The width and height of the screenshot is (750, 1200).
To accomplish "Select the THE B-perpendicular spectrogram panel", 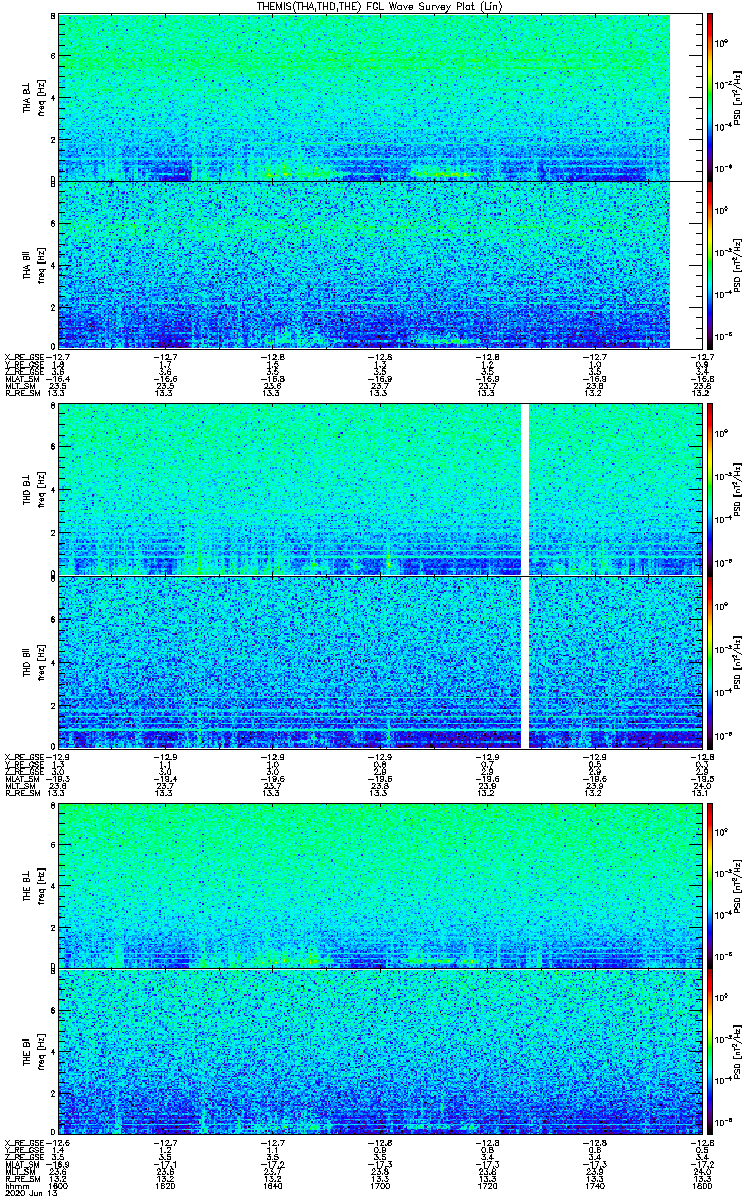I will pyautogui.click(x=378, y=884).
